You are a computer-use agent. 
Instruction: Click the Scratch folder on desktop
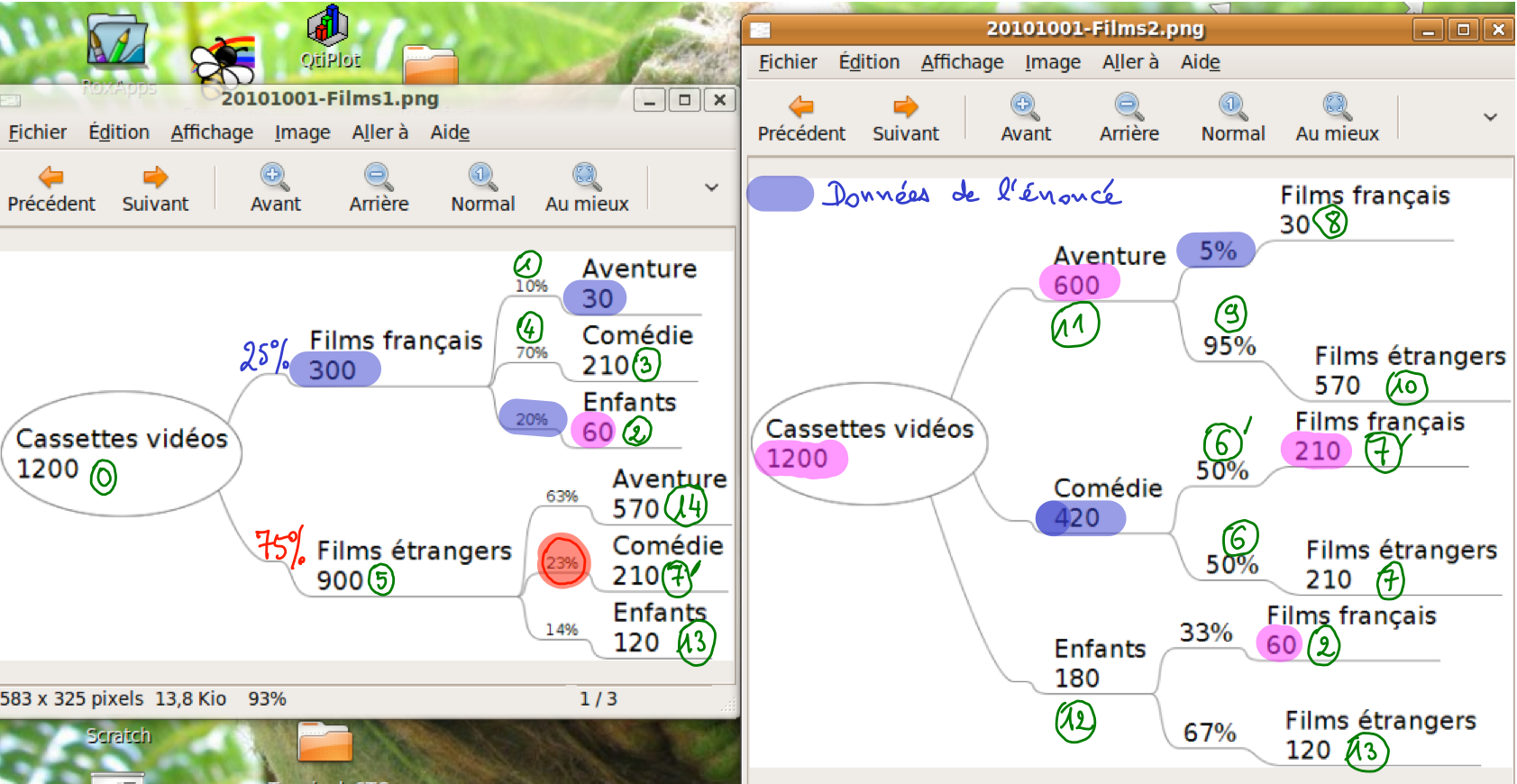tap(324, 743)
